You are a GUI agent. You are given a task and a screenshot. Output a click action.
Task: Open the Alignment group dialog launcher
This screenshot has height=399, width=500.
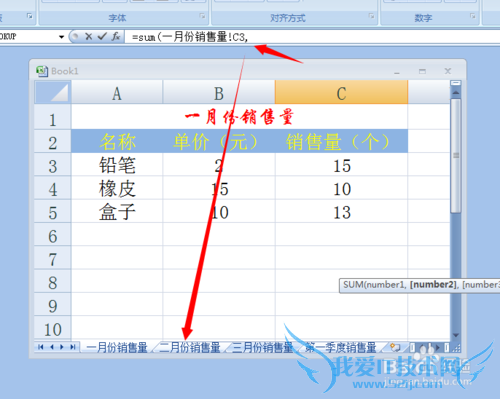pos(371,16)
